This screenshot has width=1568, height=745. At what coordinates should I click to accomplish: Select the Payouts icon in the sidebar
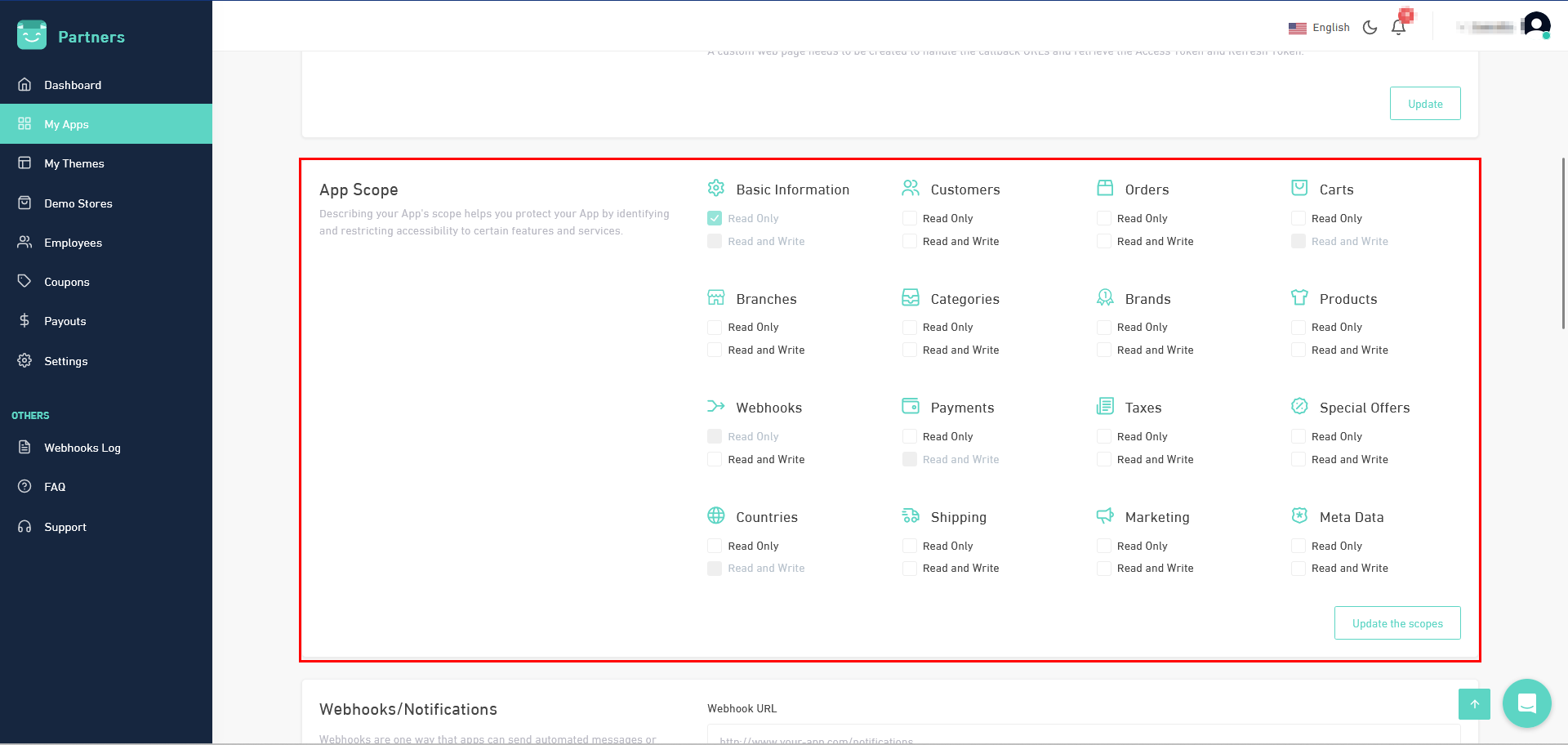tap(24, 320)
